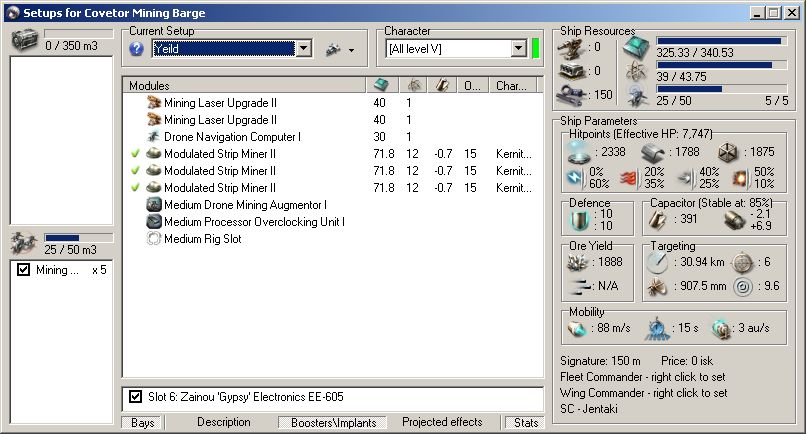This screenshot has width=806, height=434.
Task: Click the powergrid usage bar
Action: tap(721, 65)
